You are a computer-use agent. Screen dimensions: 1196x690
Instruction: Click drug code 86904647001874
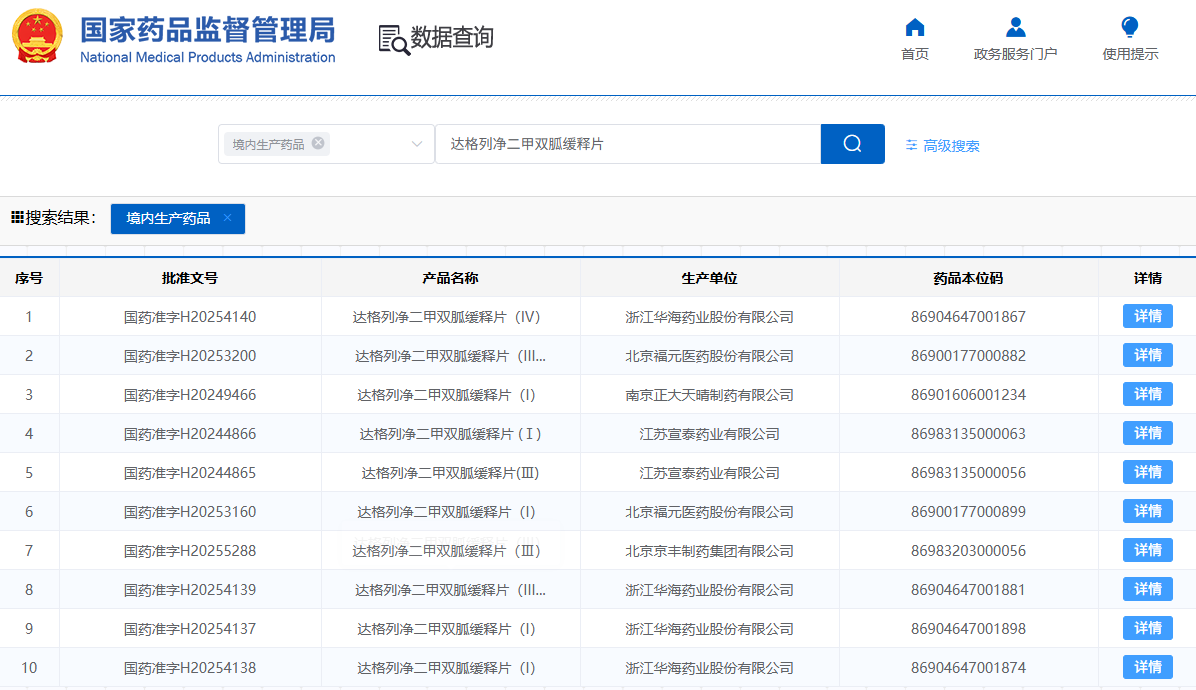[x=968, y=668]
